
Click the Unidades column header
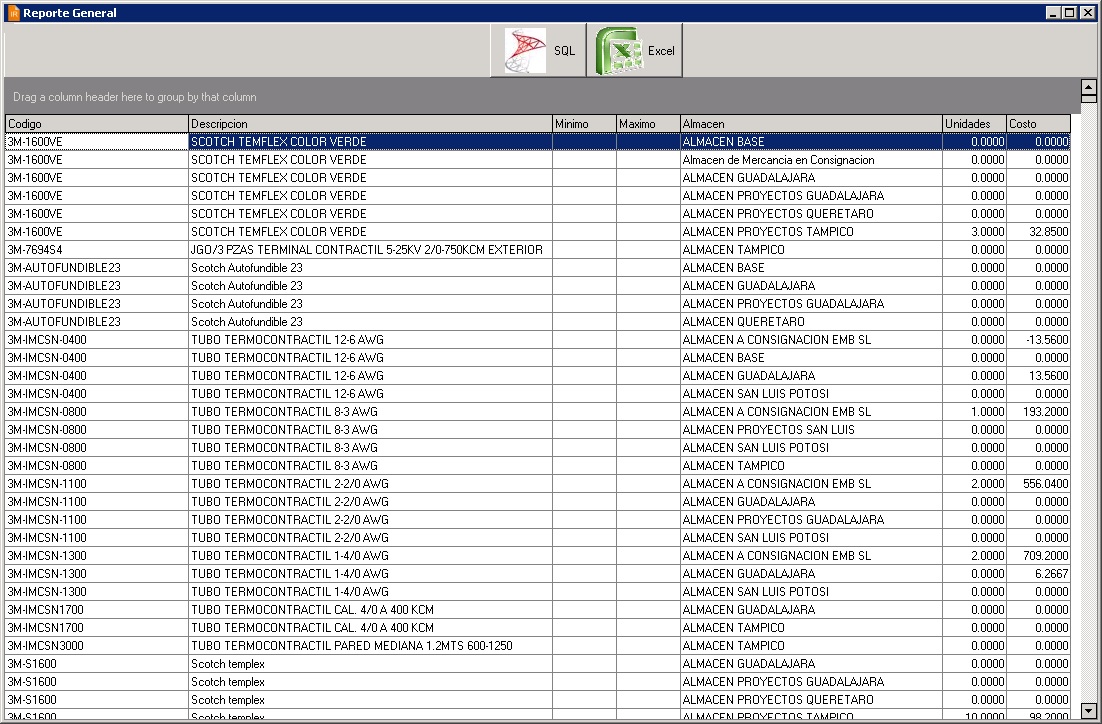(974, 124)
